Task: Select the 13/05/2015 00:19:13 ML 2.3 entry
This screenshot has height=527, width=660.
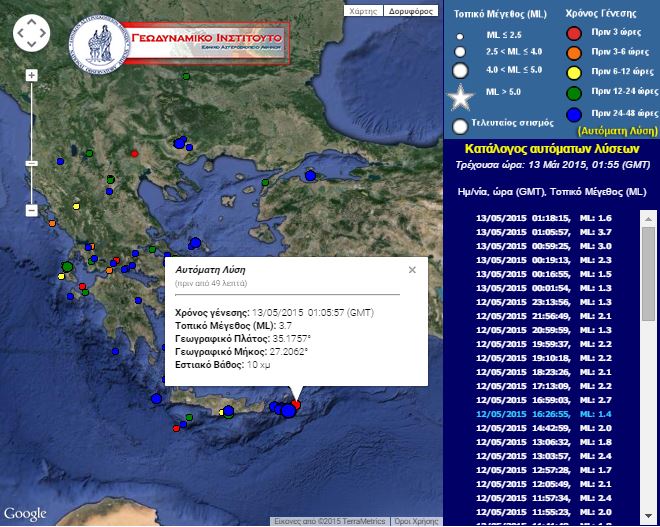Action: 543,260
